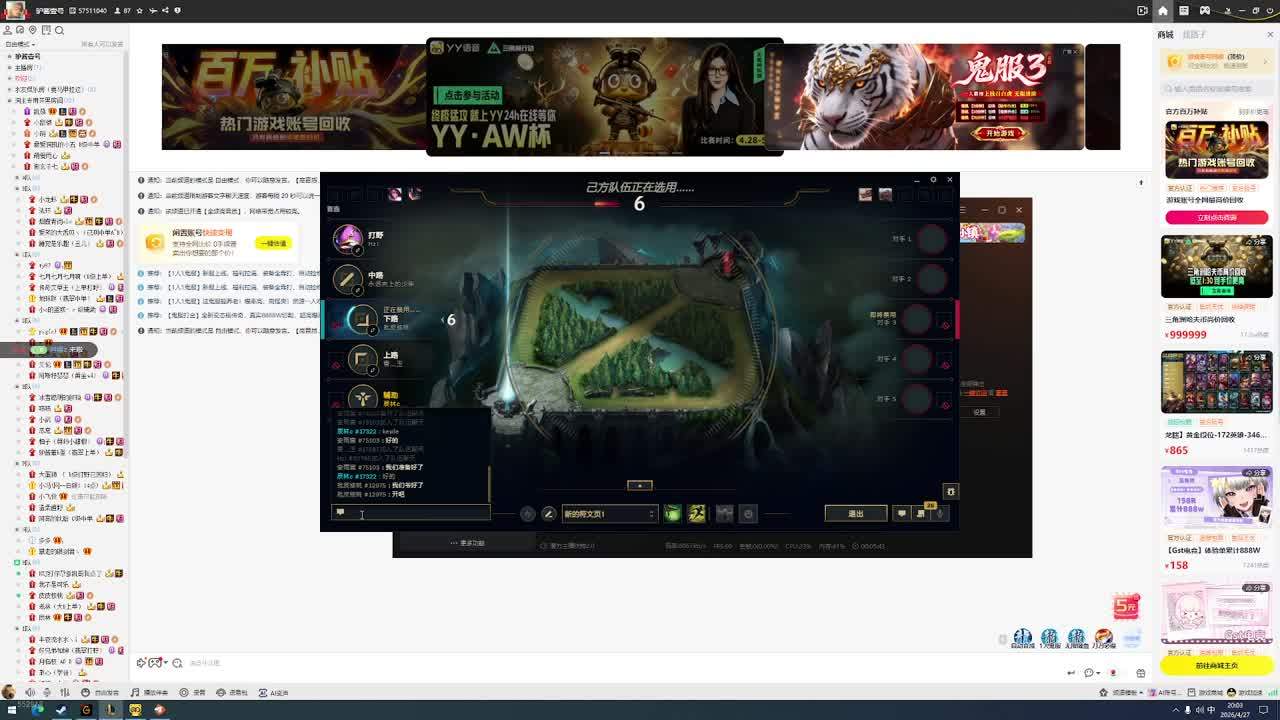
Task: Mute the speaker icon in bottom bar
Action: tap(30, 692)
